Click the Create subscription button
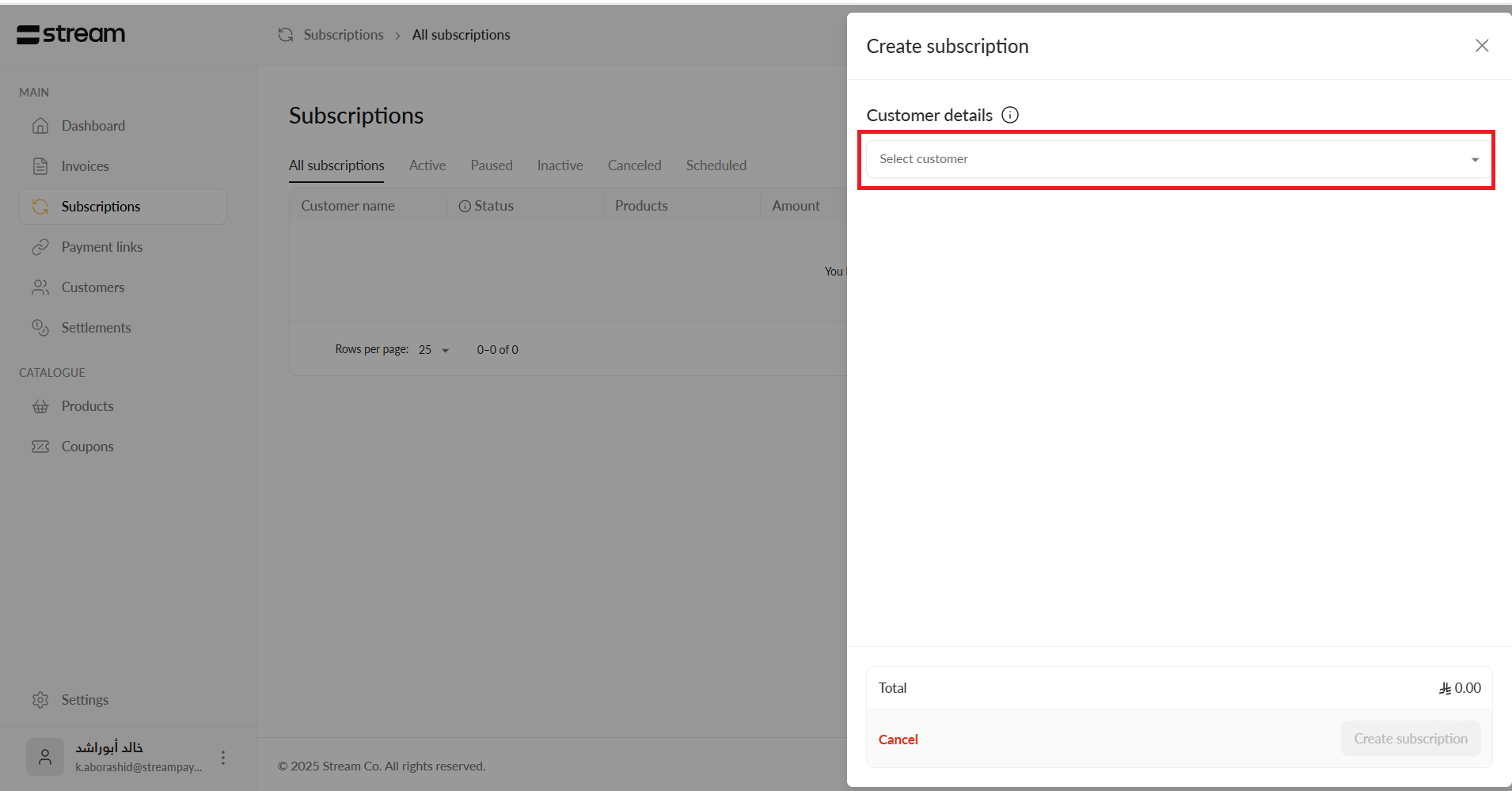 click(x=1410, y=739)
